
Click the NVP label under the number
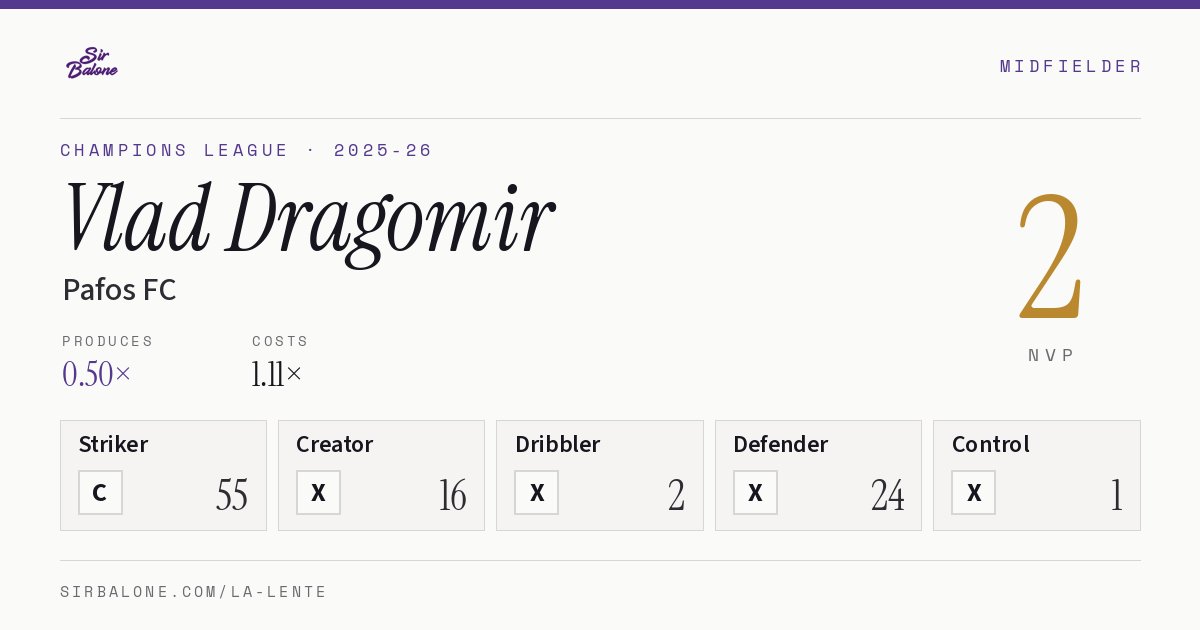pos(1051,355)
